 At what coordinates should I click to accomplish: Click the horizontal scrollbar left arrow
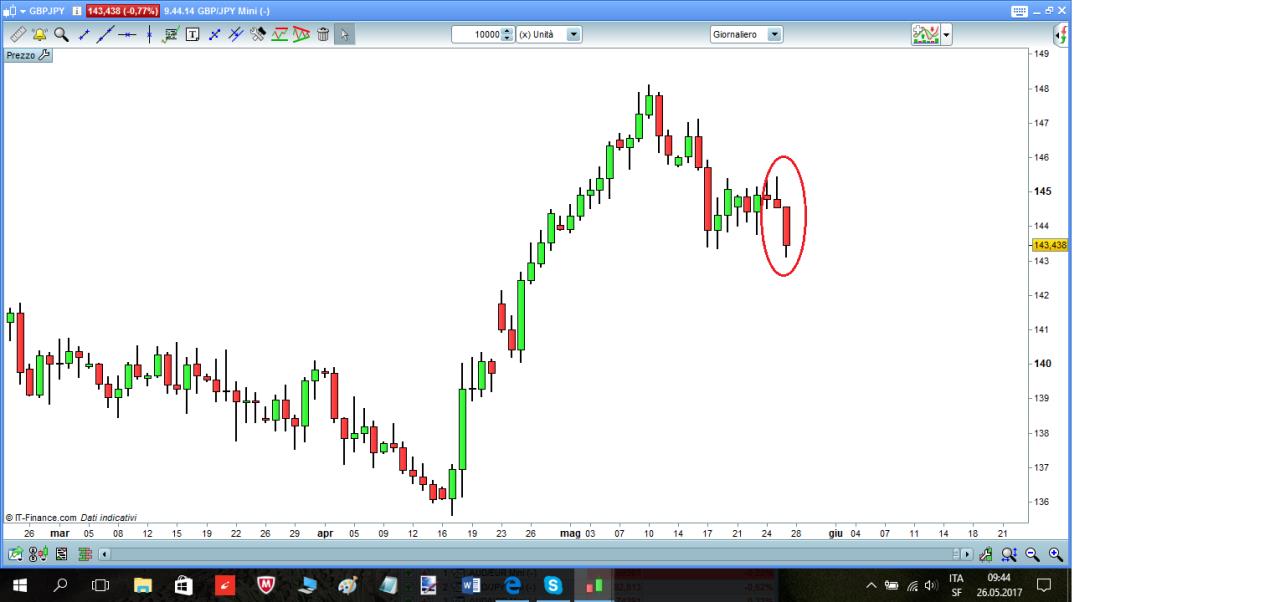(x=105, y=554)
